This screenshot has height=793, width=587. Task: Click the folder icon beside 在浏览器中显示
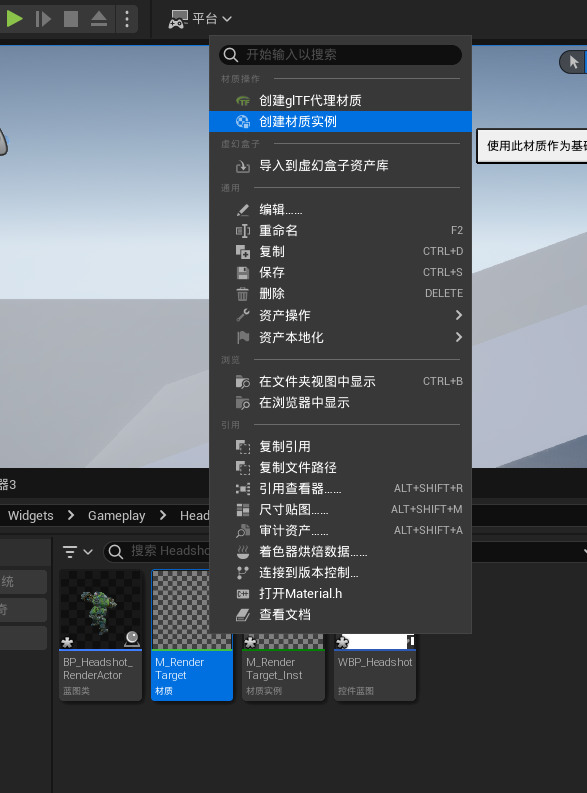243,403
